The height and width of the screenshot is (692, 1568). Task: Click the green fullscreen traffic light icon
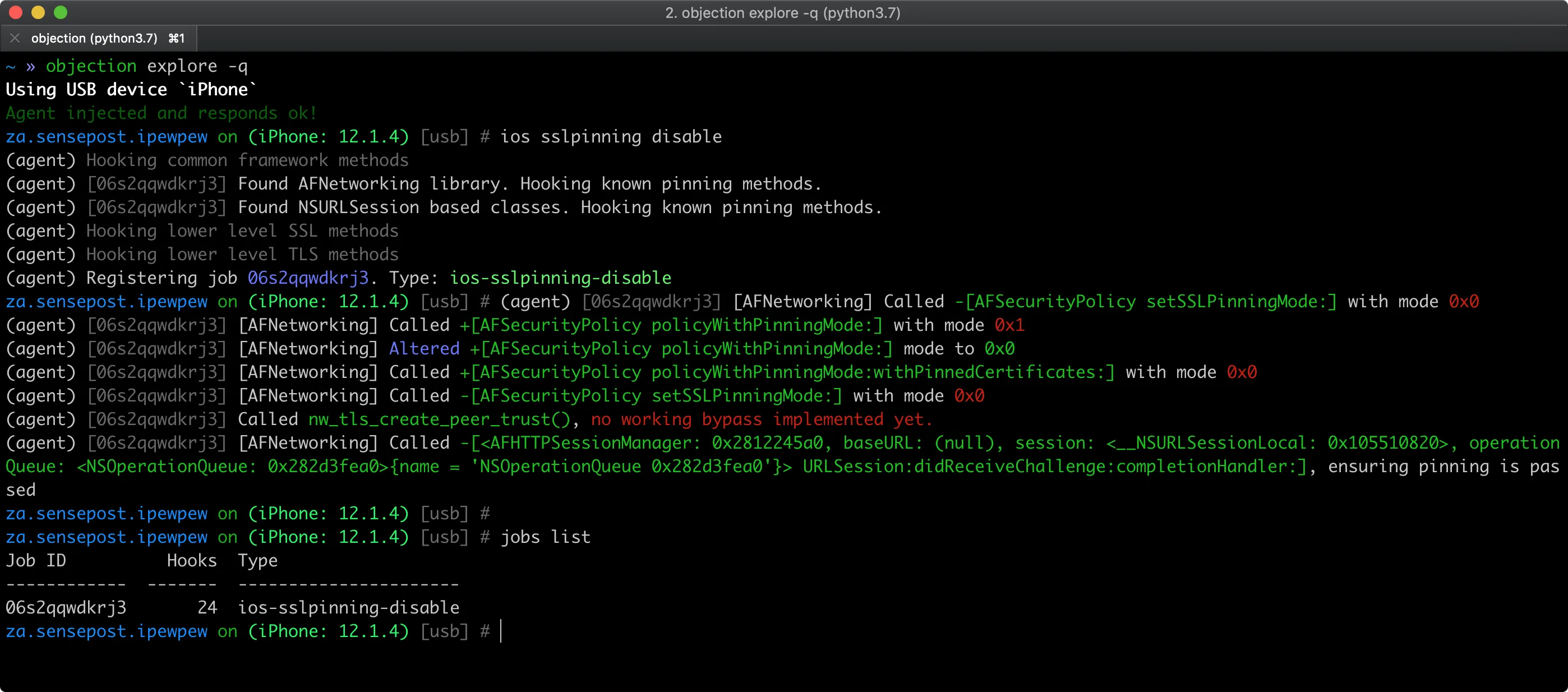(61, 12)
